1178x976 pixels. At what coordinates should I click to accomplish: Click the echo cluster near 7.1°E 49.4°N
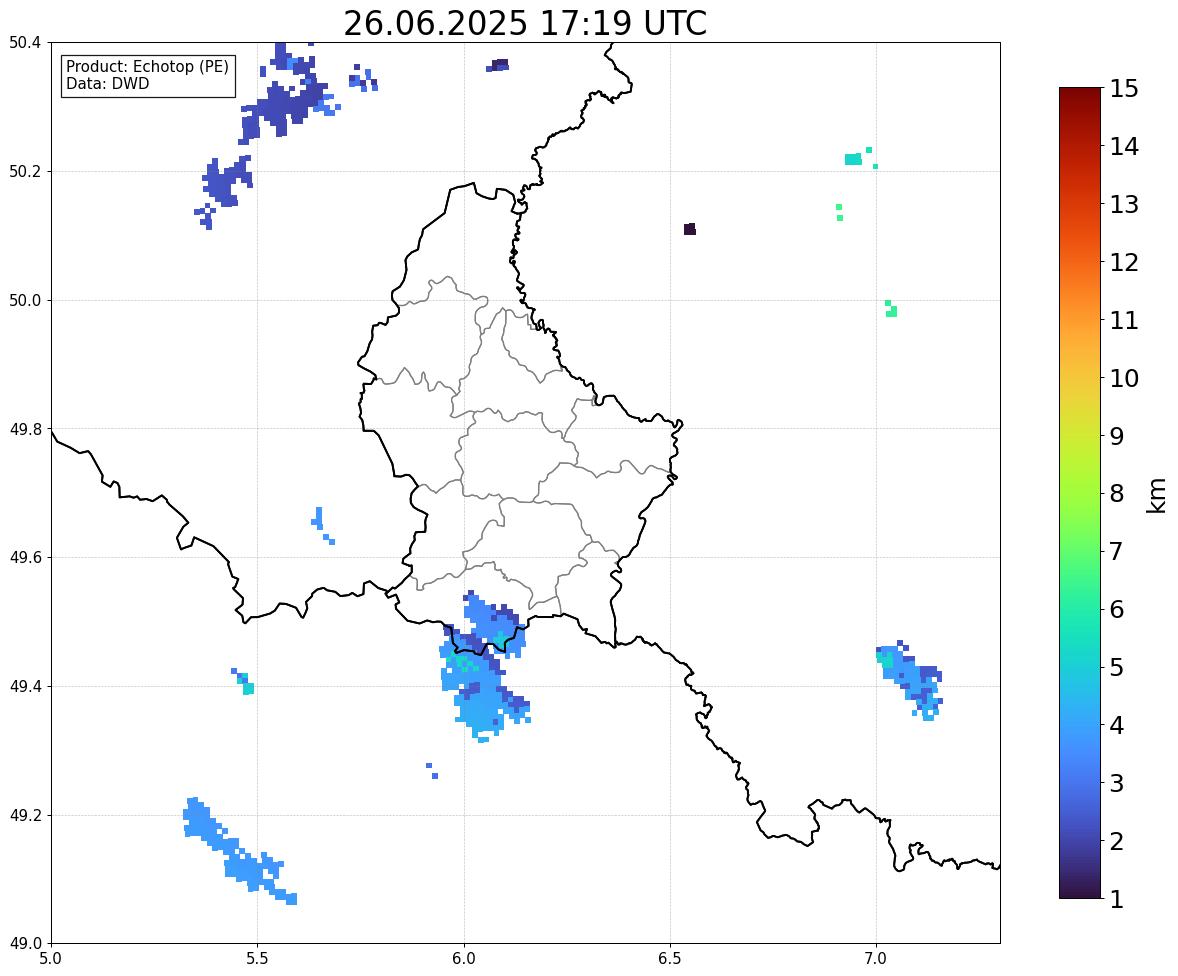(x=911, y=680)
